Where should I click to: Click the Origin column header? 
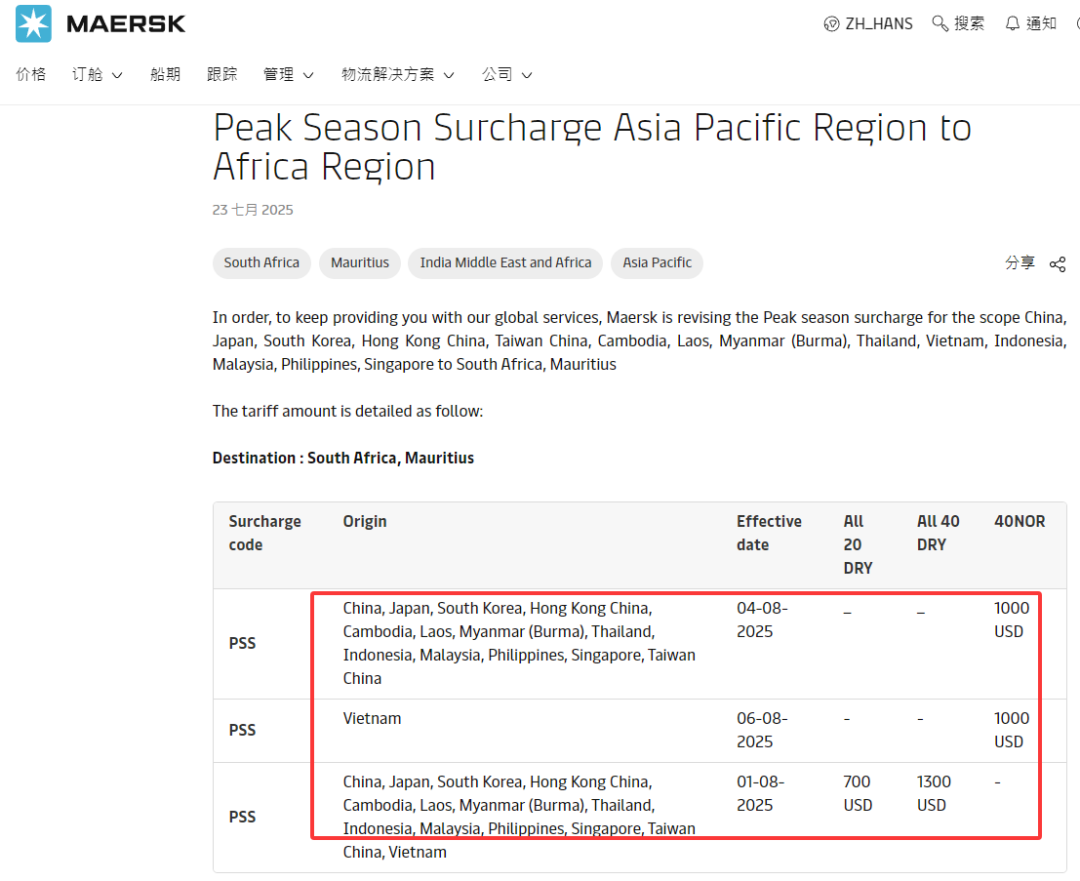[x=365, y=521]
